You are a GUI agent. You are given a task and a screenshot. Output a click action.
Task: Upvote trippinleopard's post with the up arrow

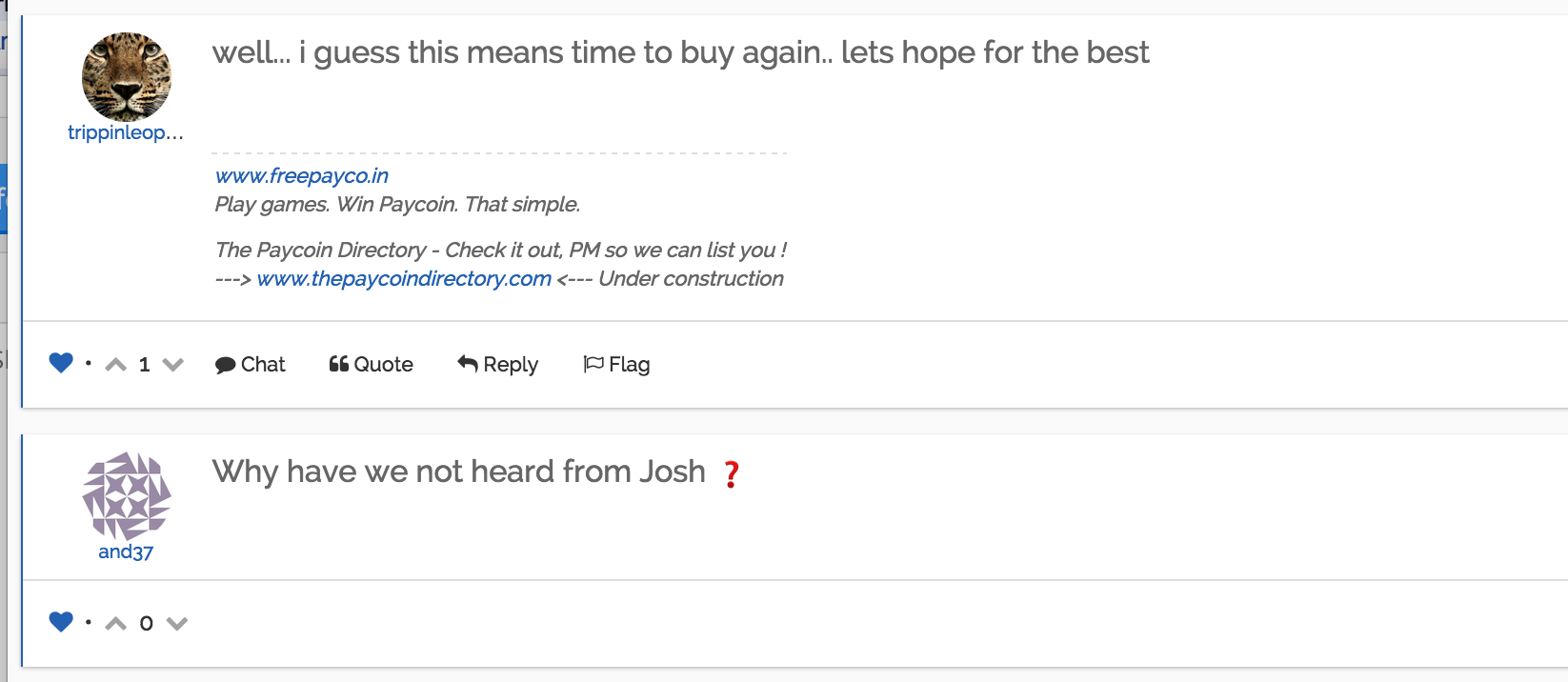click(116, 364)
